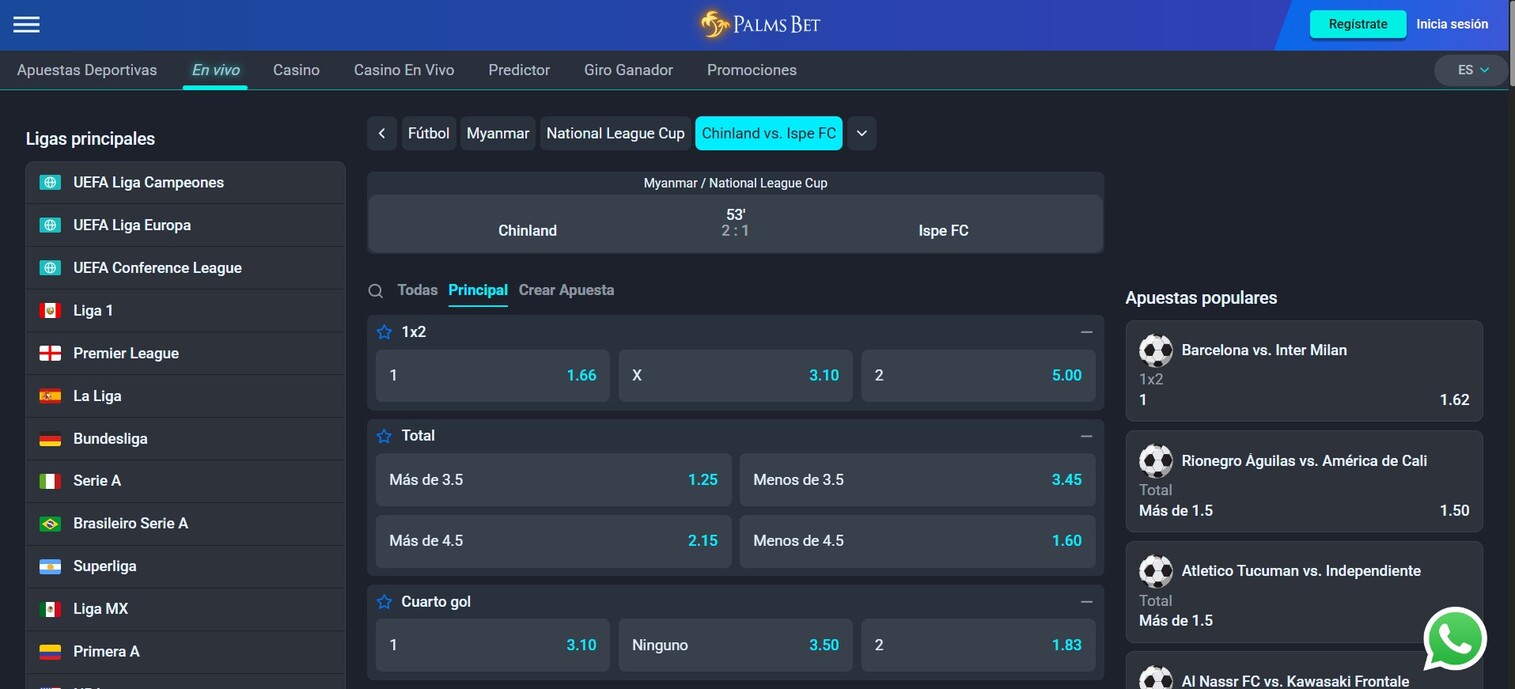The image size is (1515, 689).
Task: Pick Ninguno at 3.50 for Cuarto gol
Action: point(735,646)
